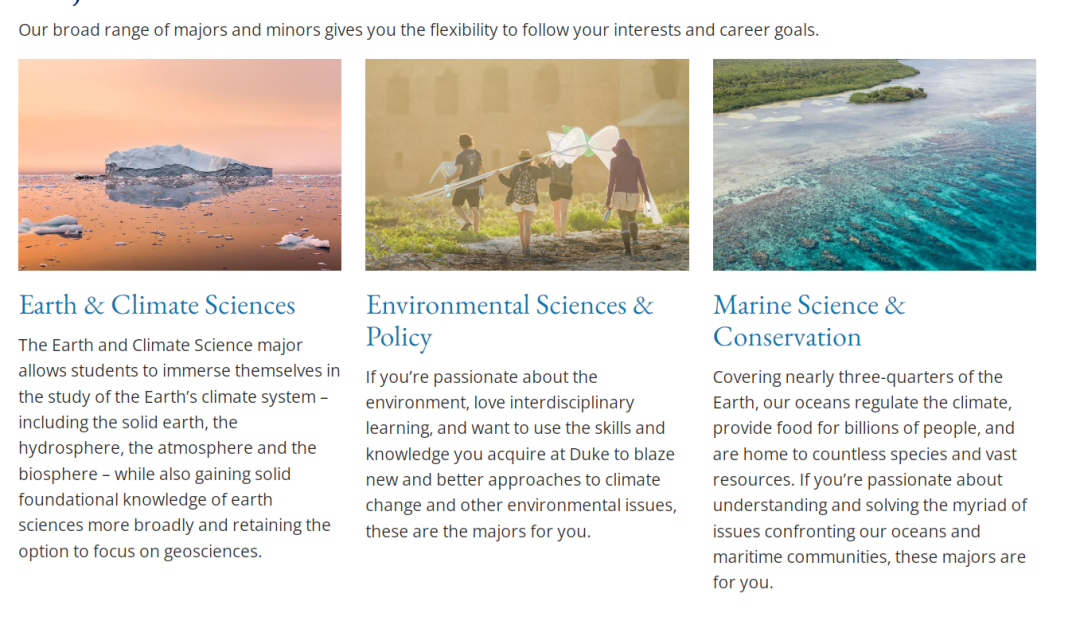Click the aerial coral reef photo

(x=874, y=165)
